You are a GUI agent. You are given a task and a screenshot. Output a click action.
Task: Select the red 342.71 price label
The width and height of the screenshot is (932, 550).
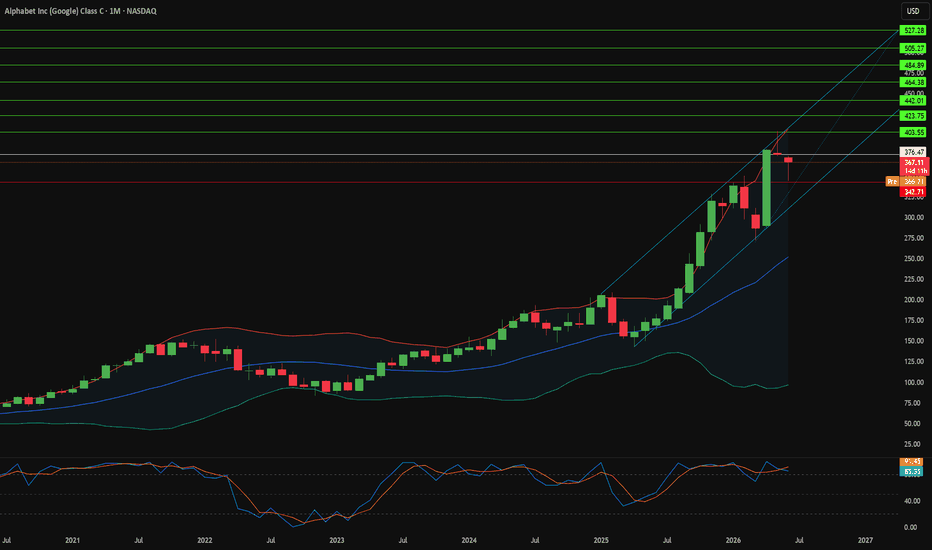tap(914, 191)
